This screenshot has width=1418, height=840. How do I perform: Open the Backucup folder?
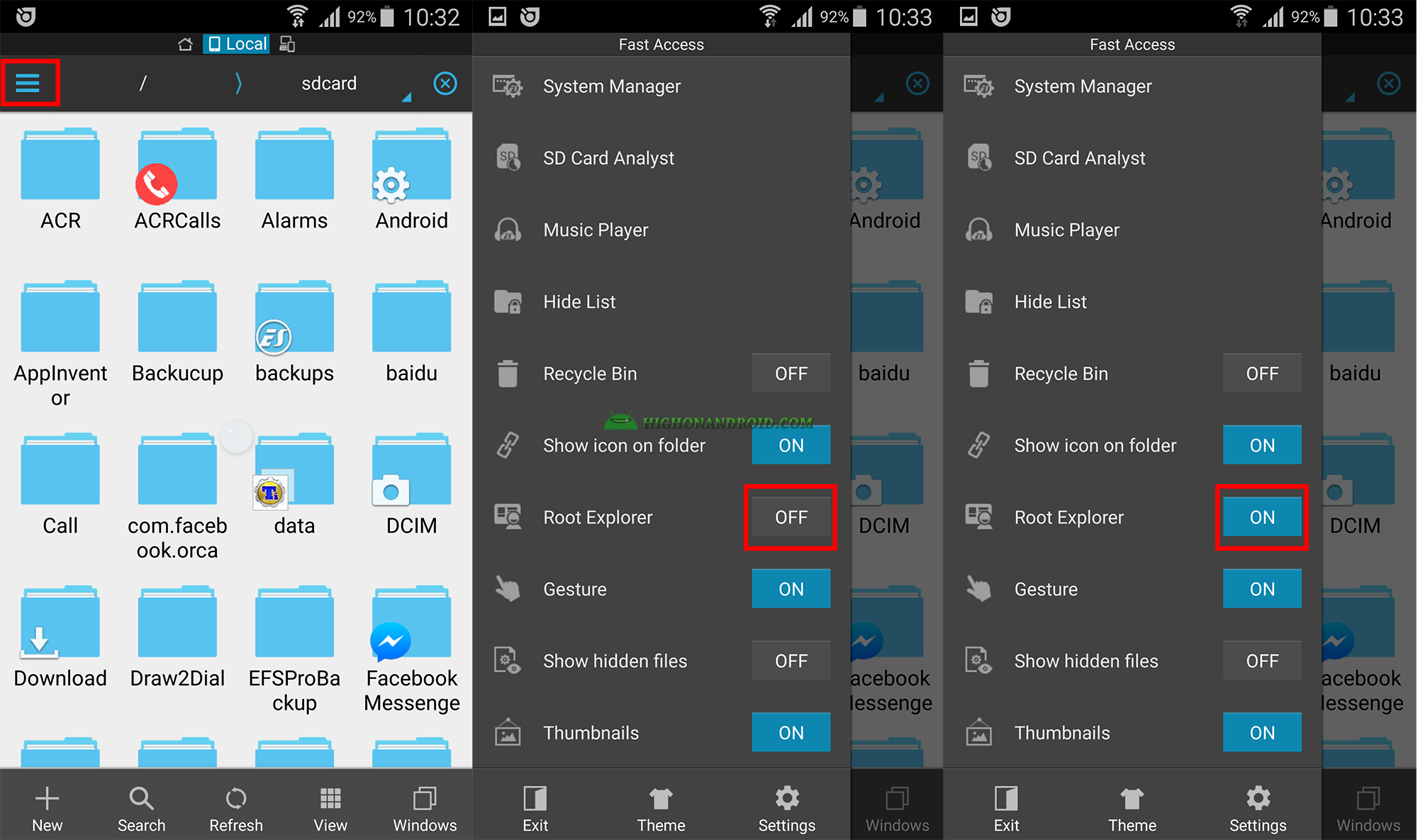(177, 333)
